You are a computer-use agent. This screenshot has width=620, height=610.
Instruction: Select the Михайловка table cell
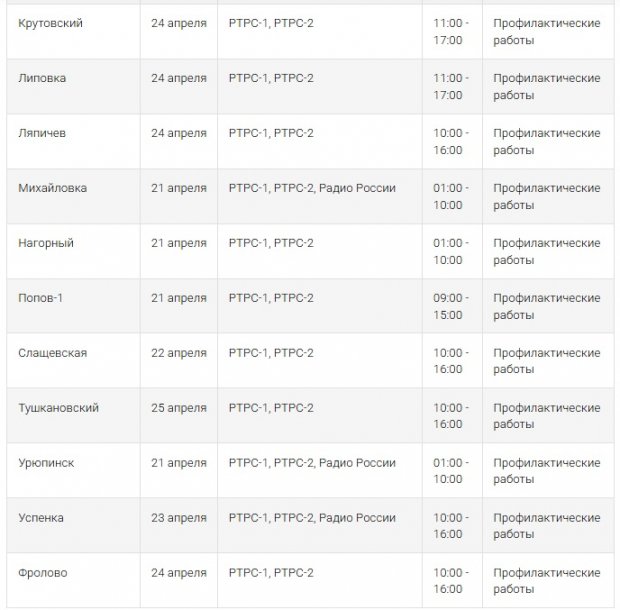point(73,196)
